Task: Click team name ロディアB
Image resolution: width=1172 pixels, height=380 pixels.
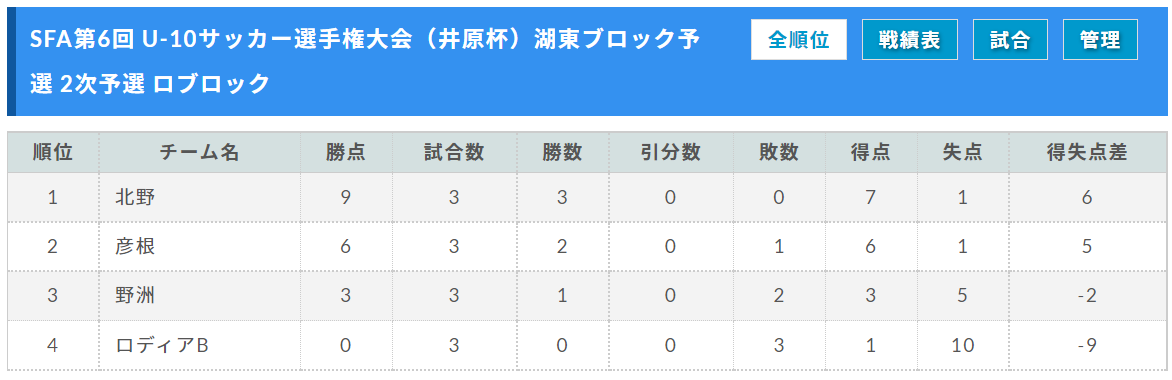Action: click(x=161, y=345)
